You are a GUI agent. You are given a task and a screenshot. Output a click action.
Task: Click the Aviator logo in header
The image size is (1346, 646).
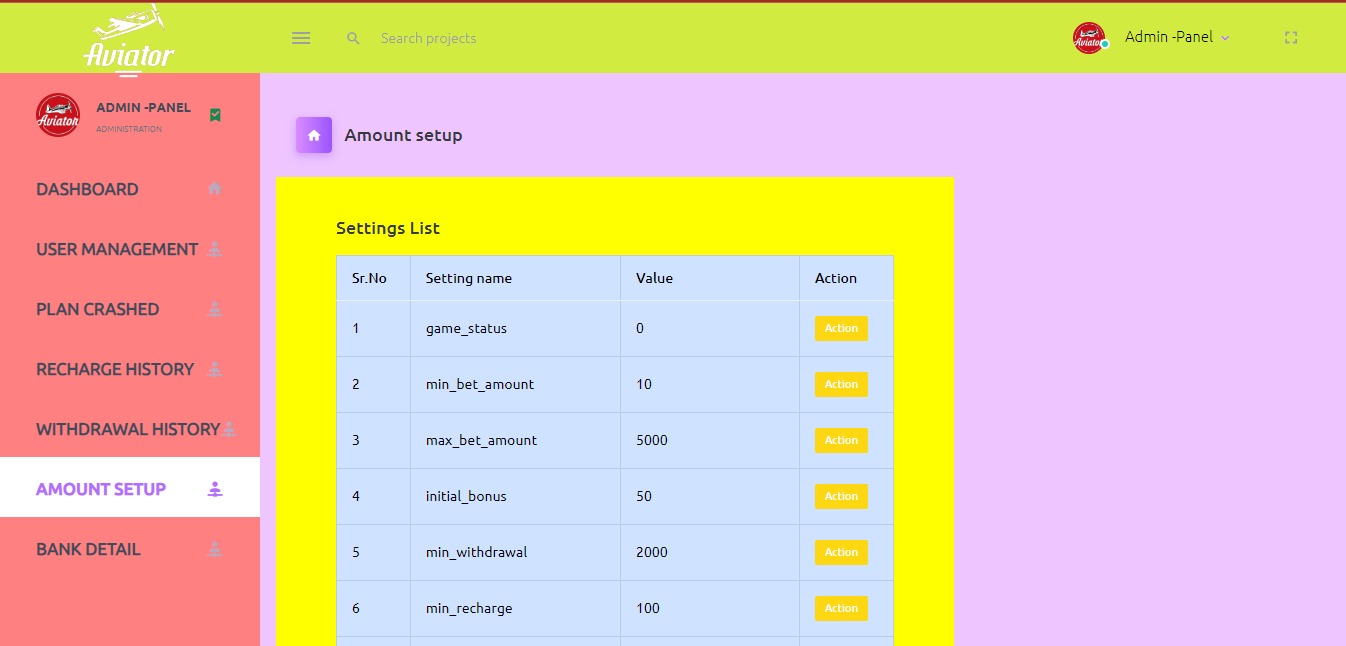129,40
